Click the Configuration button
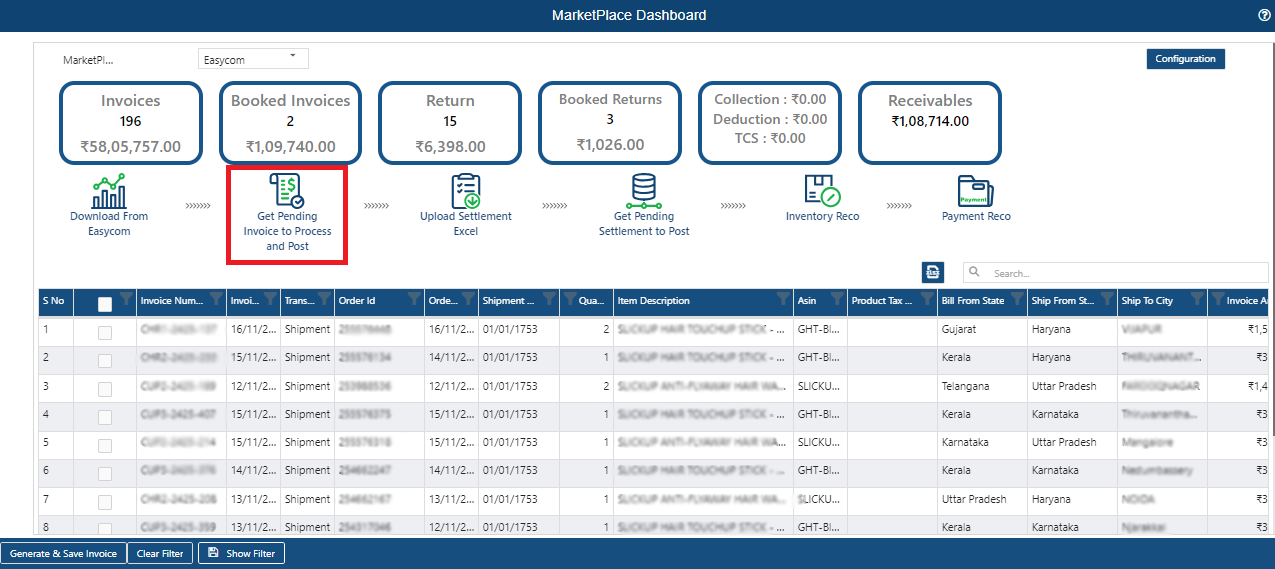Image resolution: width=1275 pixels, height=569 pixels. point(1185,59)
